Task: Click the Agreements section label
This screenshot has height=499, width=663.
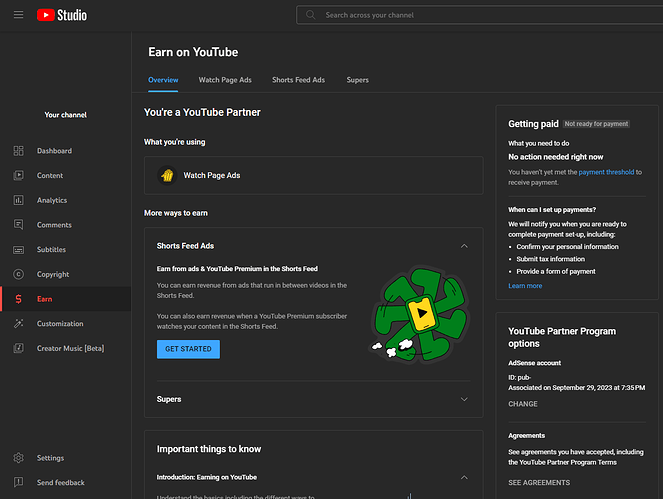Action: (x=526, y=436)
